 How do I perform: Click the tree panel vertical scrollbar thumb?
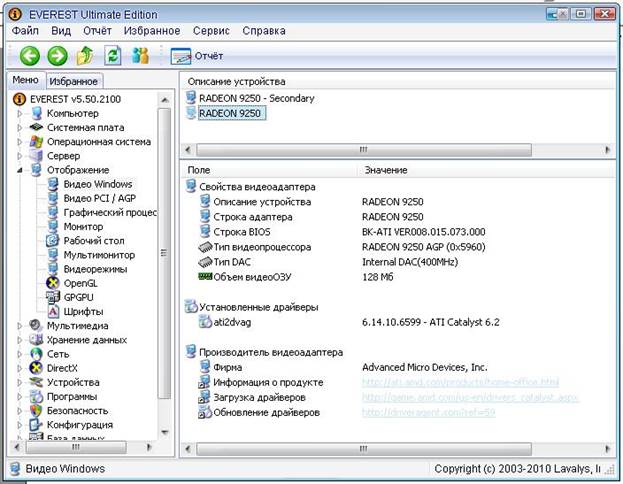coord(164,253)
